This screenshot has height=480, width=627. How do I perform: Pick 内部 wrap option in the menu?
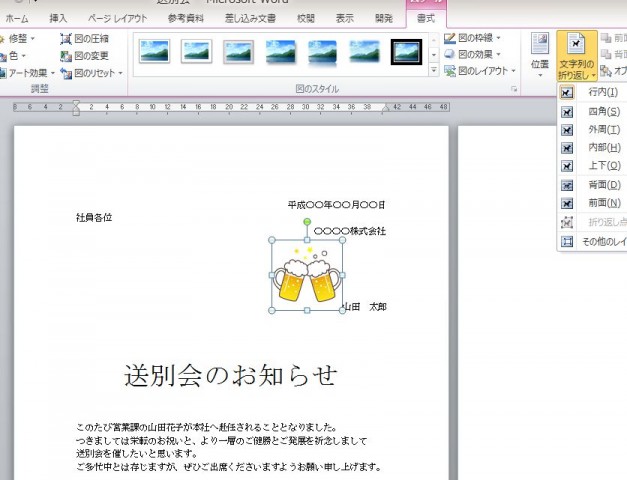pyautogui.click(x=603, y=148)
